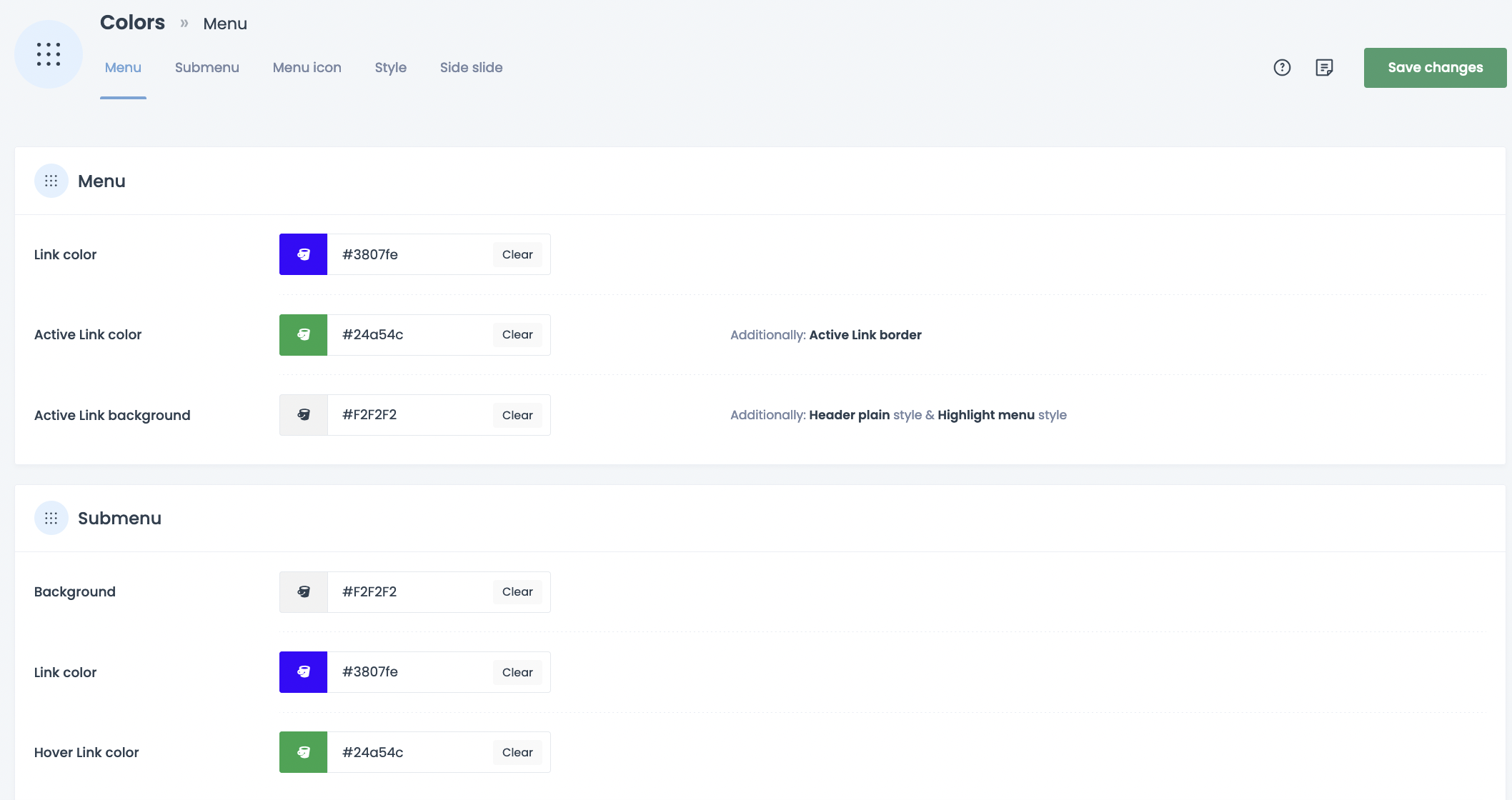This screenshot has width=1512, height=800.
Task: Open Submenu Background swatch picker
Action: click(x=304, y=591)
